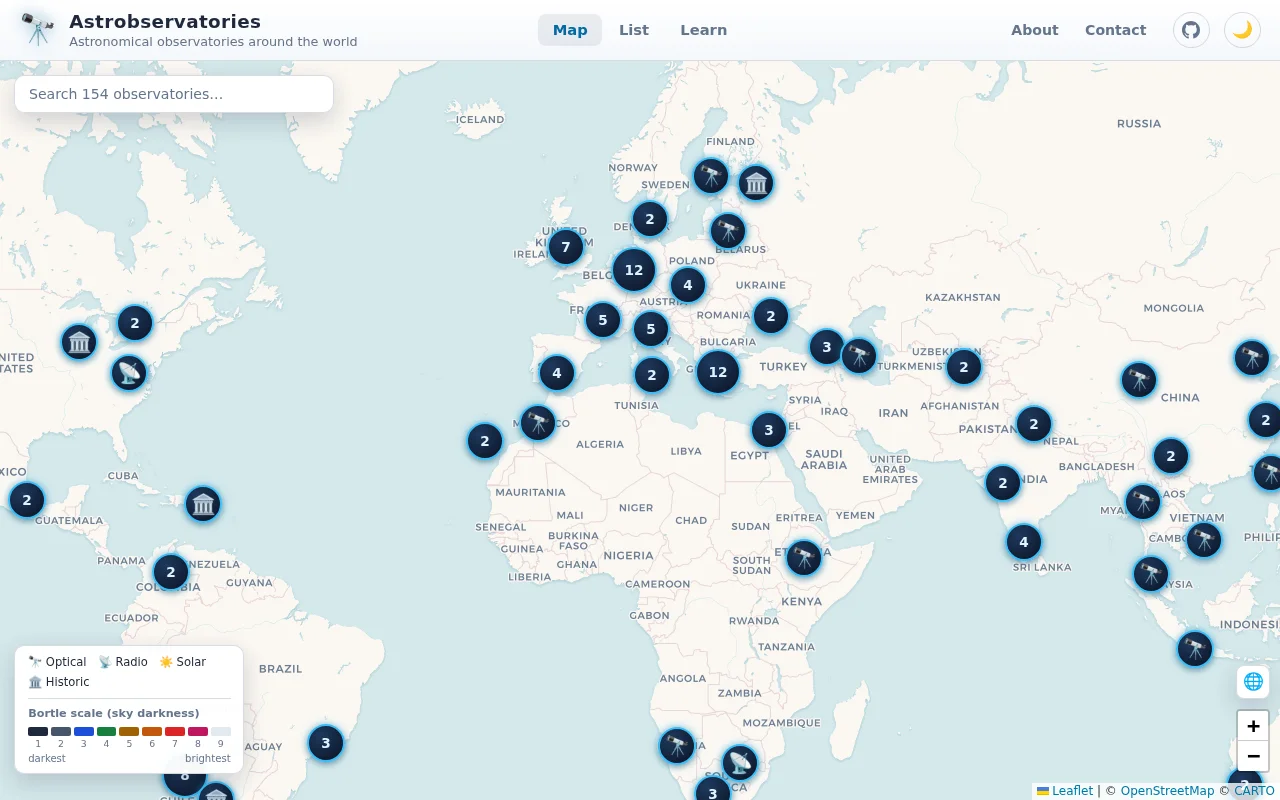Expand the 12 cluster near Greece
Image resolution: width=1280 pixels, height=800 pixels.
718,372
